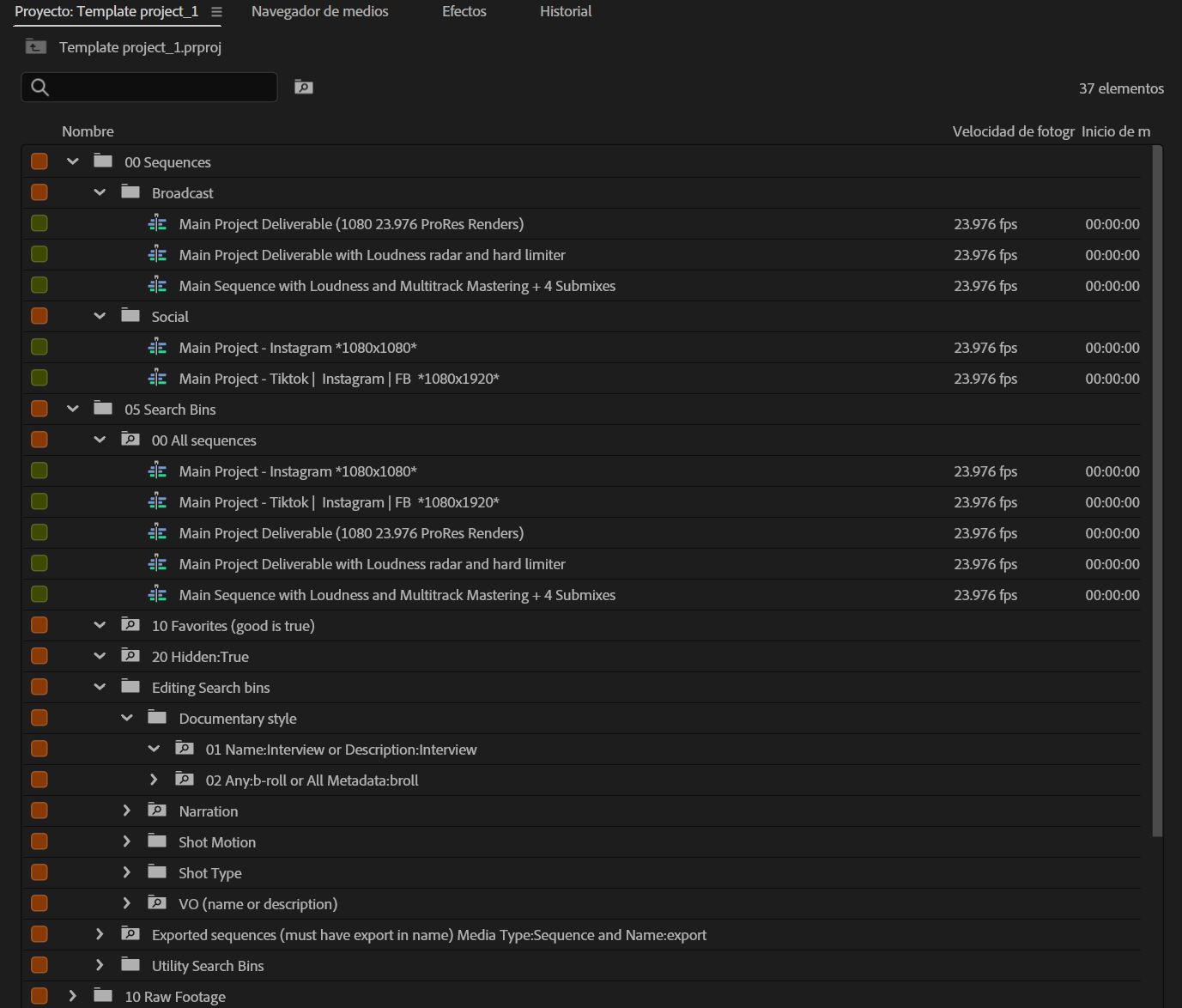
Task: Open the Efectos tab
Action: [x=464, y=11]
